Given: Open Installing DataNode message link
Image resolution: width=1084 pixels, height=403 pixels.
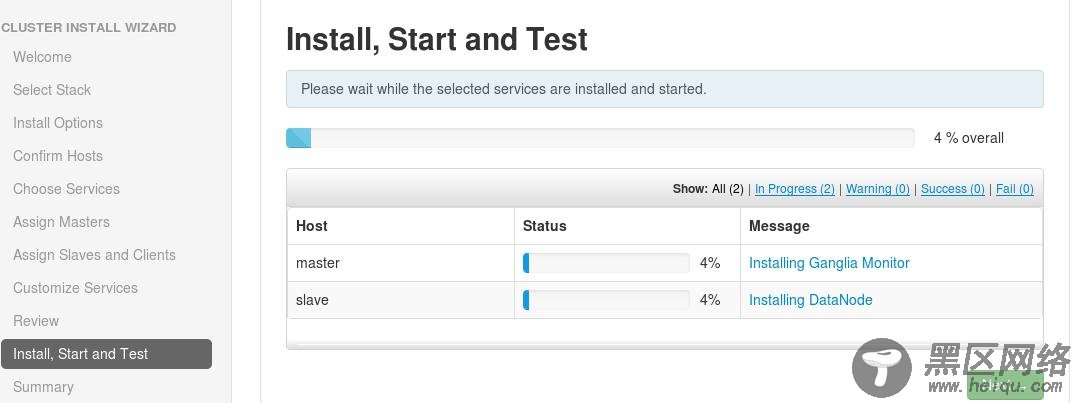Looking at the screenshot, I should click(810, 300).
